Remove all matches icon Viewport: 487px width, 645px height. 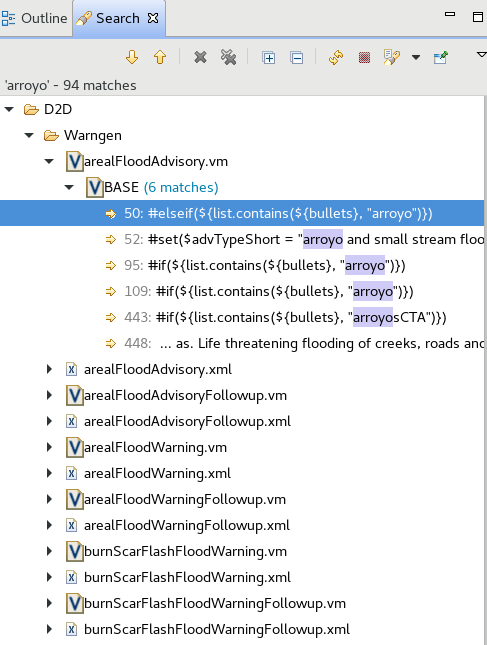pyautogui.click(x=228, y=57)
